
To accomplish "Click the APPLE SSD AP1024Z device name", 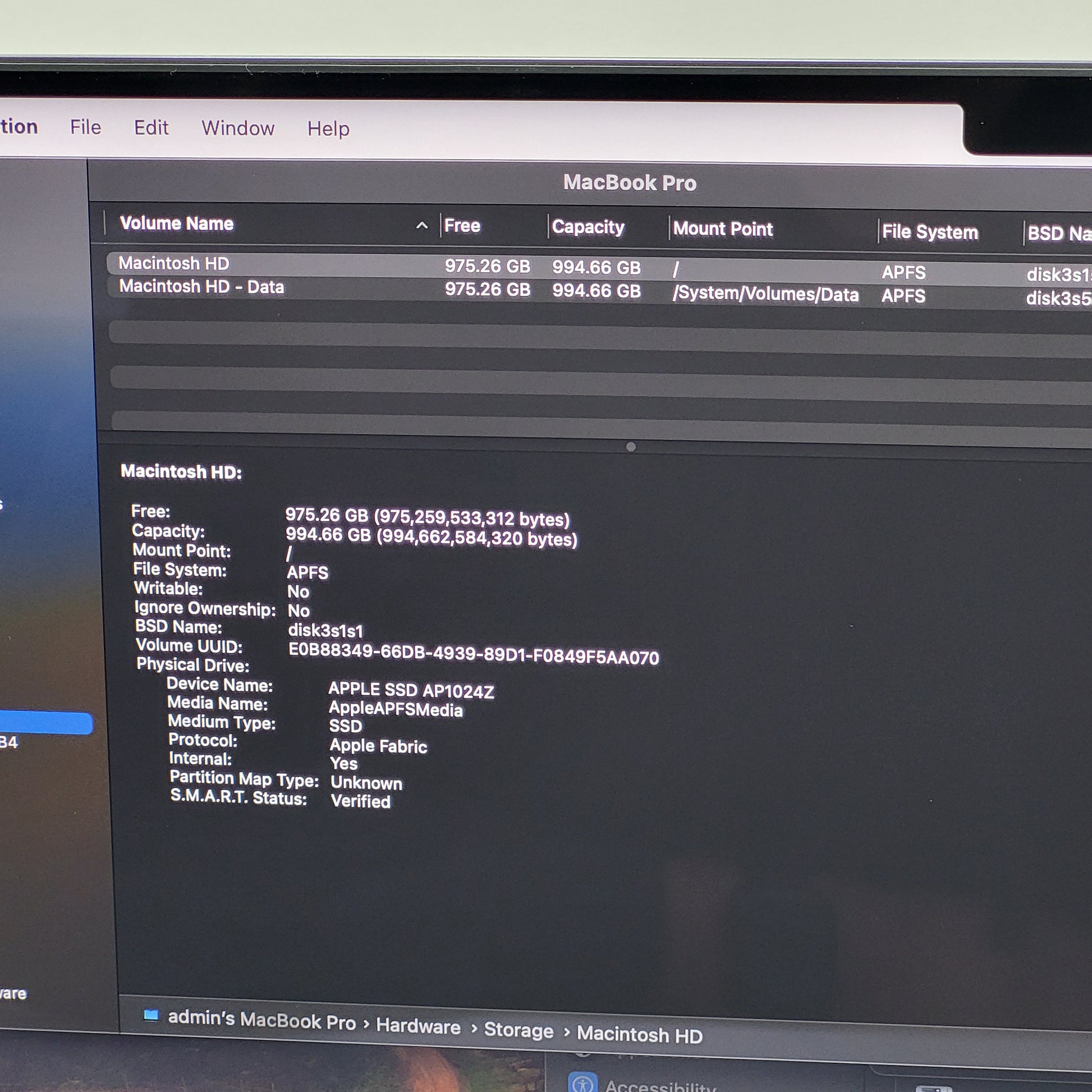I will point(411,690).
